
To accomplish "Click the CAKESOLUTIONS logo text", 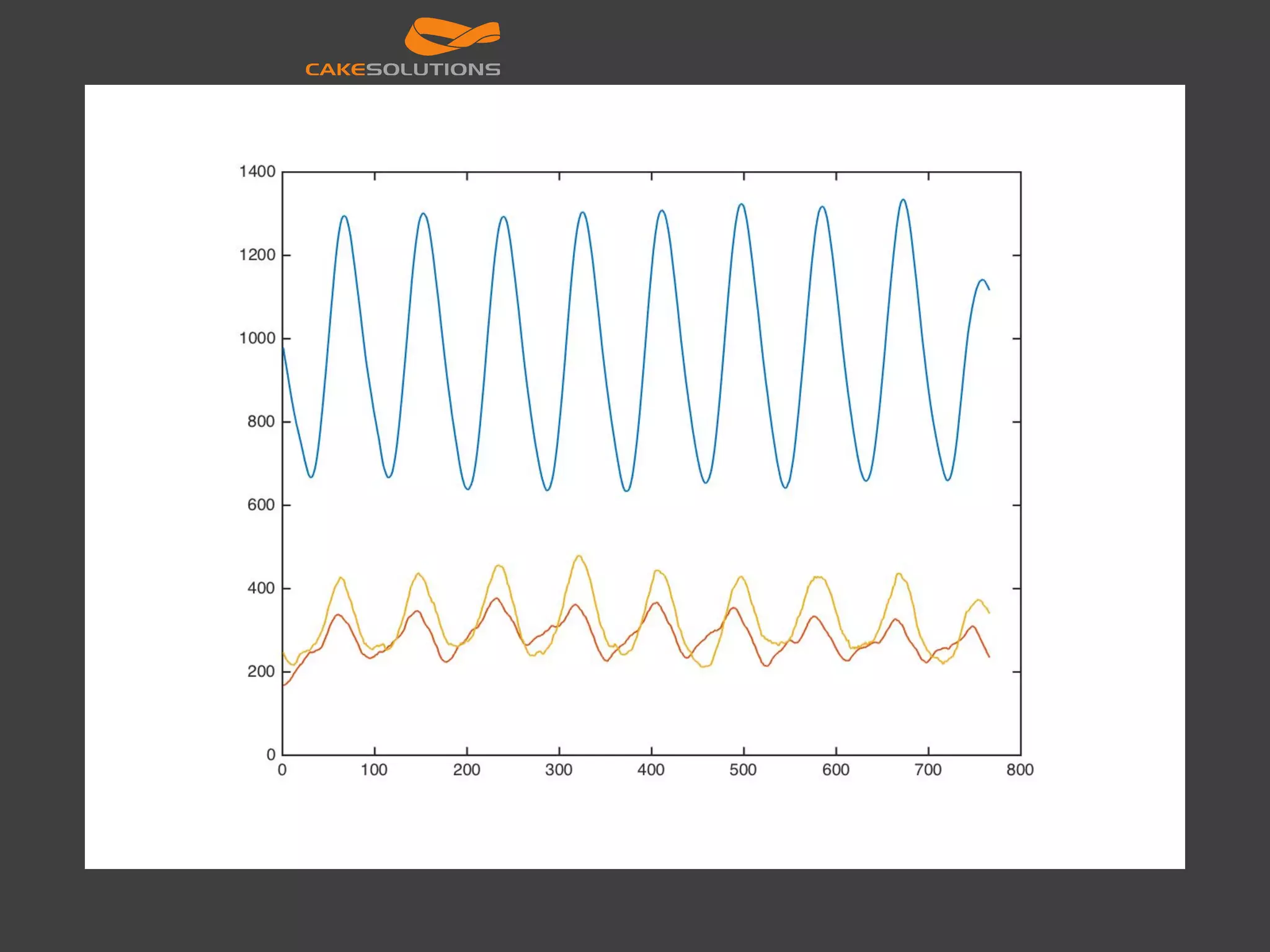I will point(402,69).
